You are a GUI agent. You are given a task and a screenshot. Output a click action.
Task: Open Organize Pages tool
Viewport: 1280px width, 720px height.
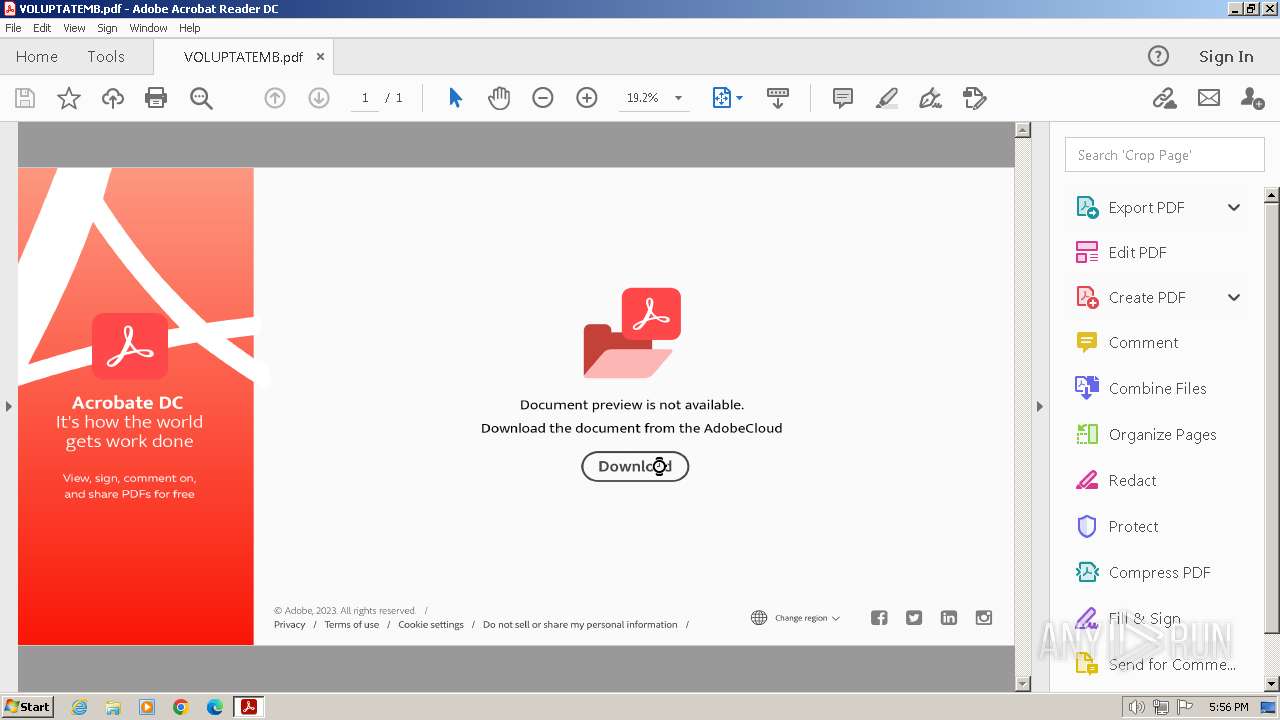(x=1146, y=434)
